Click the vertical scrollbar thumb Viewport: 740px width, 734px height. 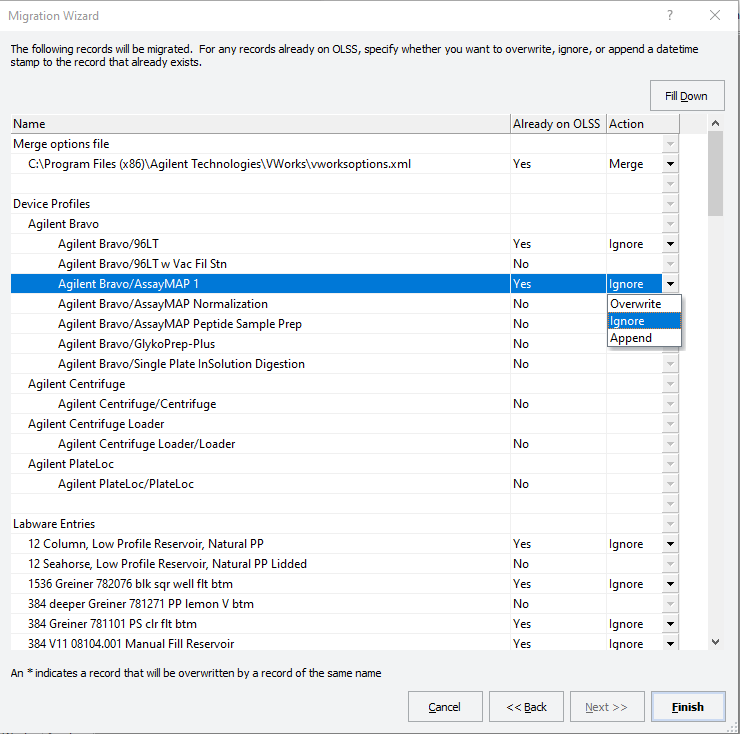pos(715,173)
